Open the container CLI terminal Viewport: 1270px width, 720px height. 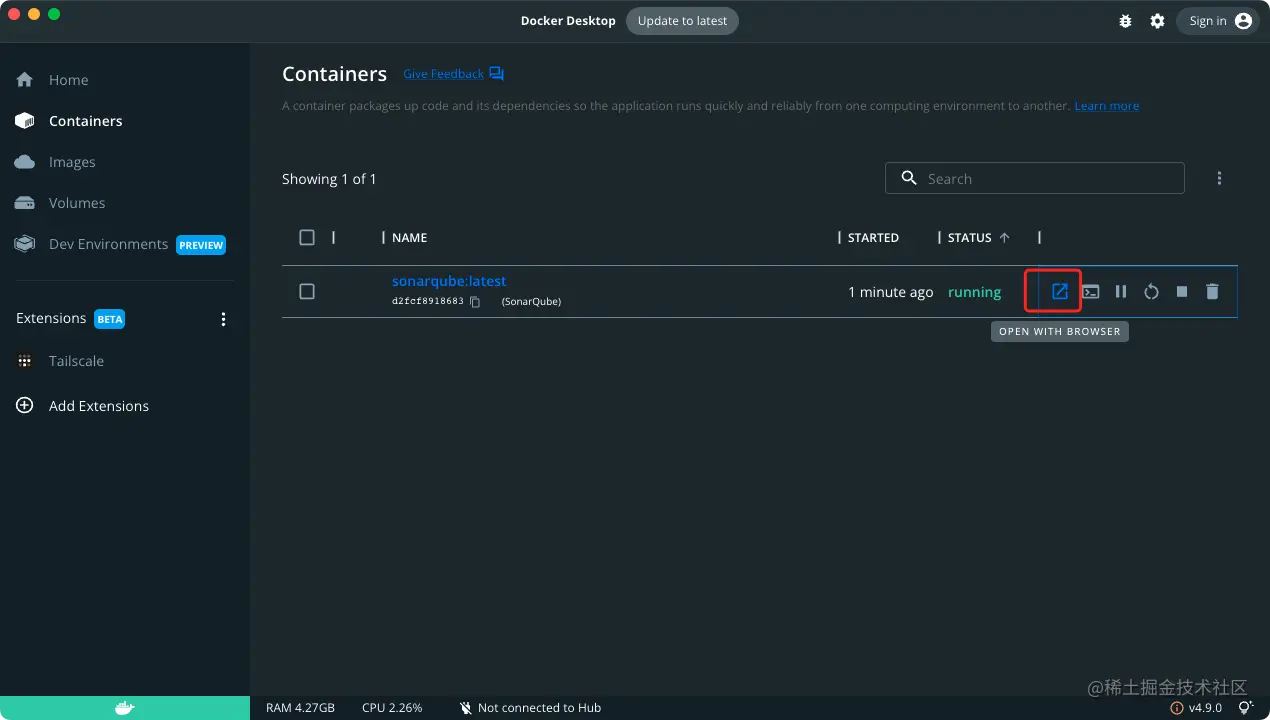click(x=1091, y=292)
